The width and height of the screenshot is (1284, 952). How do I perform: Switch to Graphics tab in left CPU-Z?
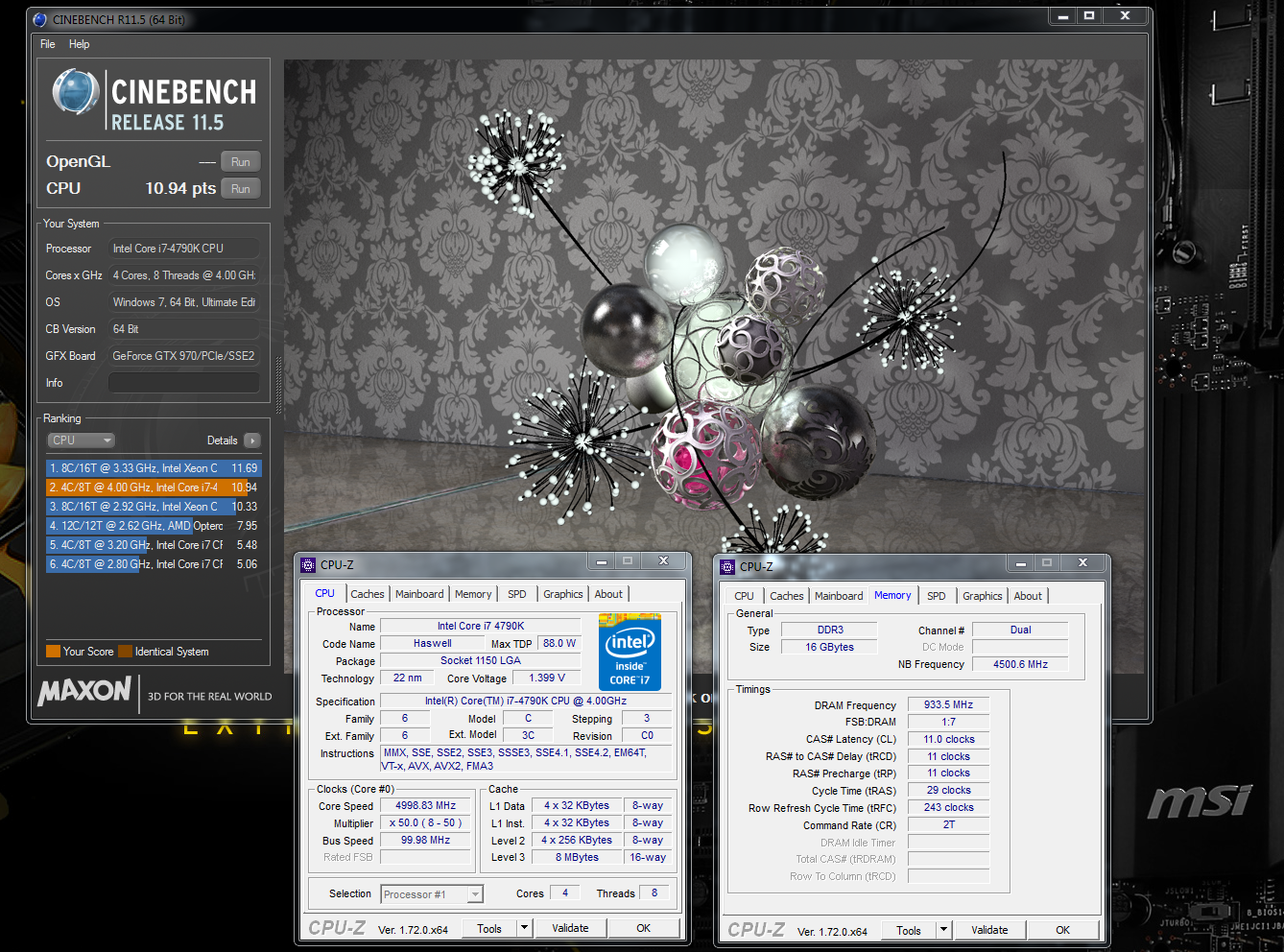point(563,594)
